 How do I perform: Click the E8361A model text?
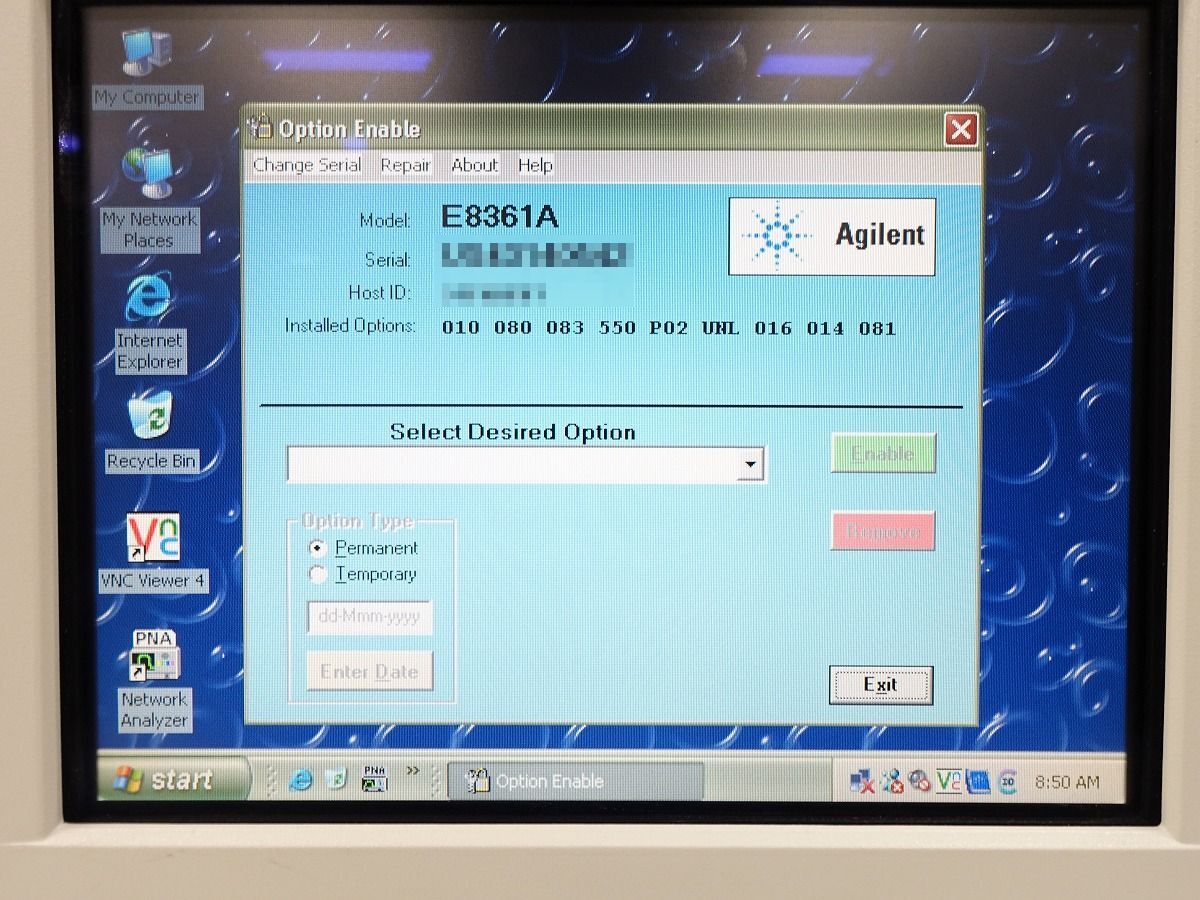499,216
